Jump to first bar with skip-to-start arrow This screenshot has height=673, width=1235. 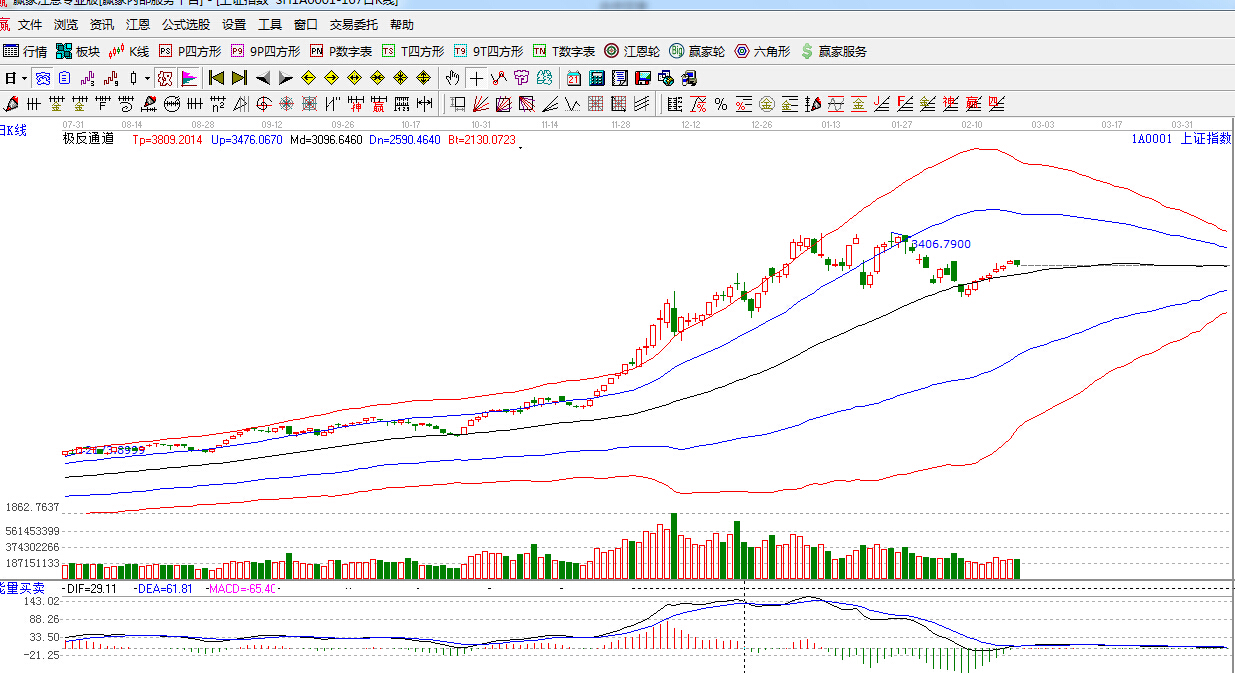(215, 78)
